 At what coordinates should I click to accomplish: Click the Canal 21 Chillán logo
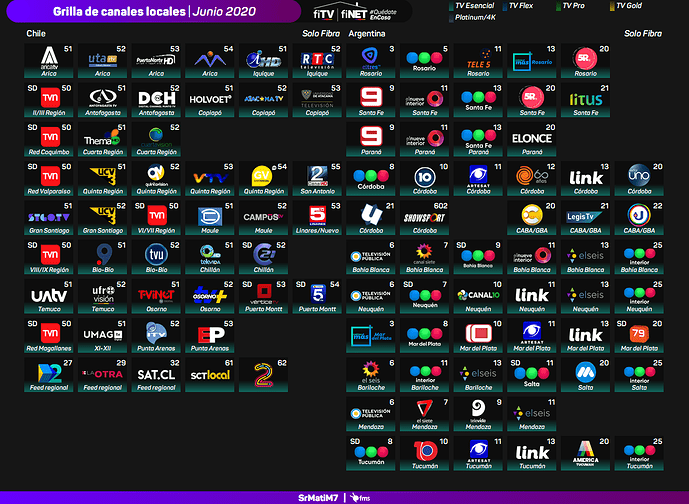[x=265, y=254]
